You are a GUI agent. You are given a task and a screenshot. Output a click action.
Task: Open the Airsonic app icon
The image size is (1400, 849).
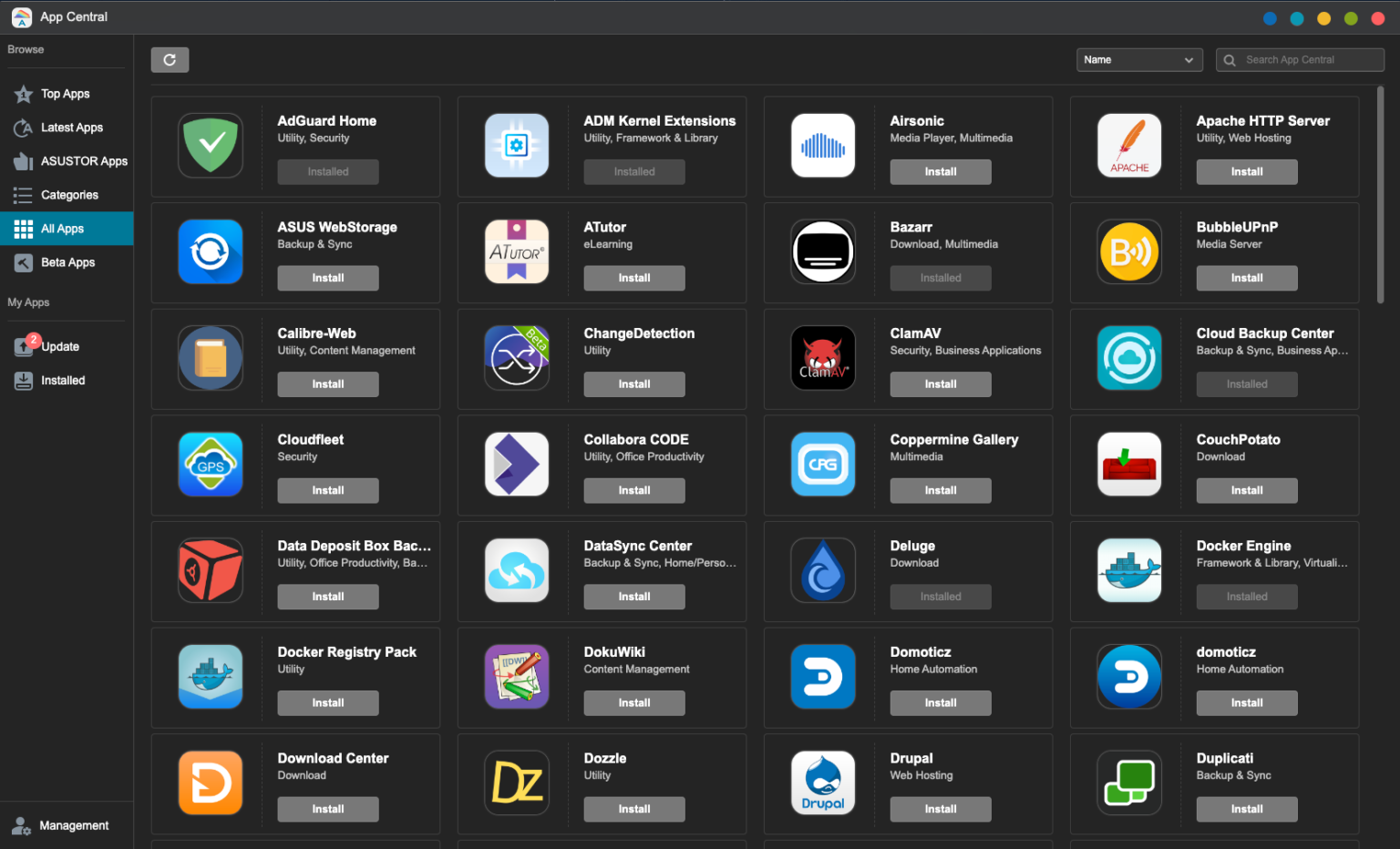coord(823,146)
